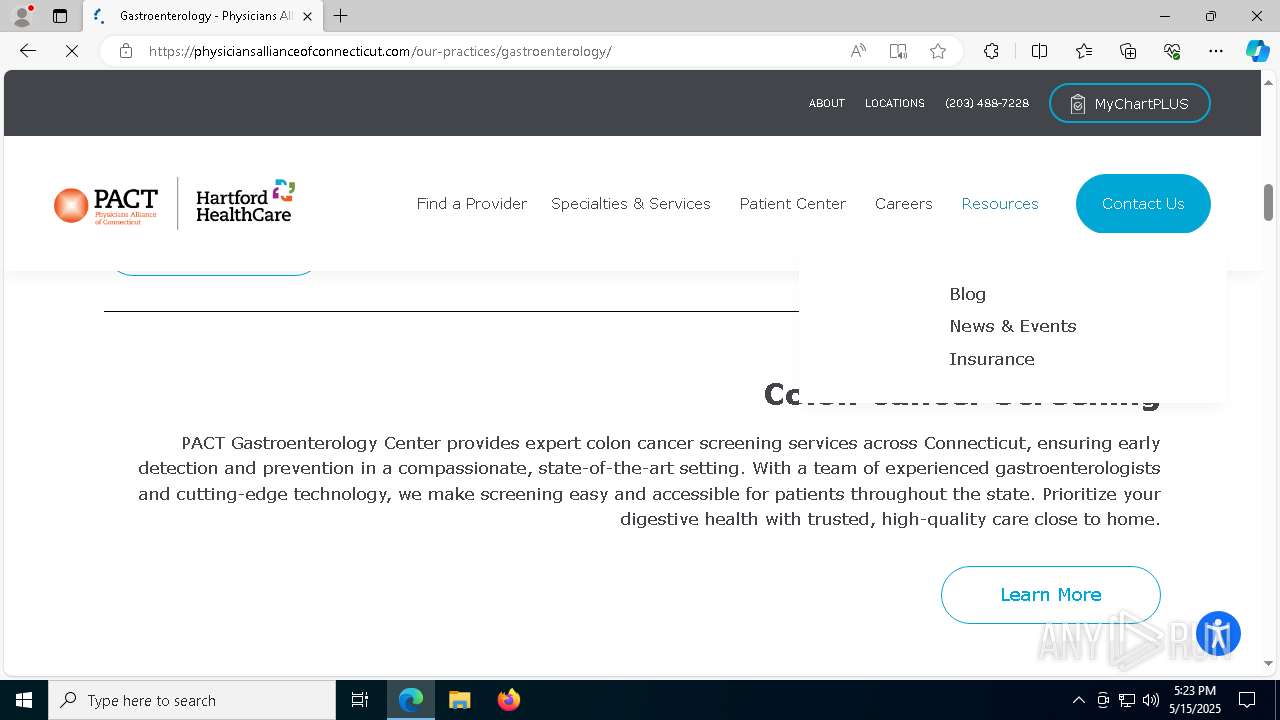
Task: Go back using the back arrow
Action: coord(28,51)
